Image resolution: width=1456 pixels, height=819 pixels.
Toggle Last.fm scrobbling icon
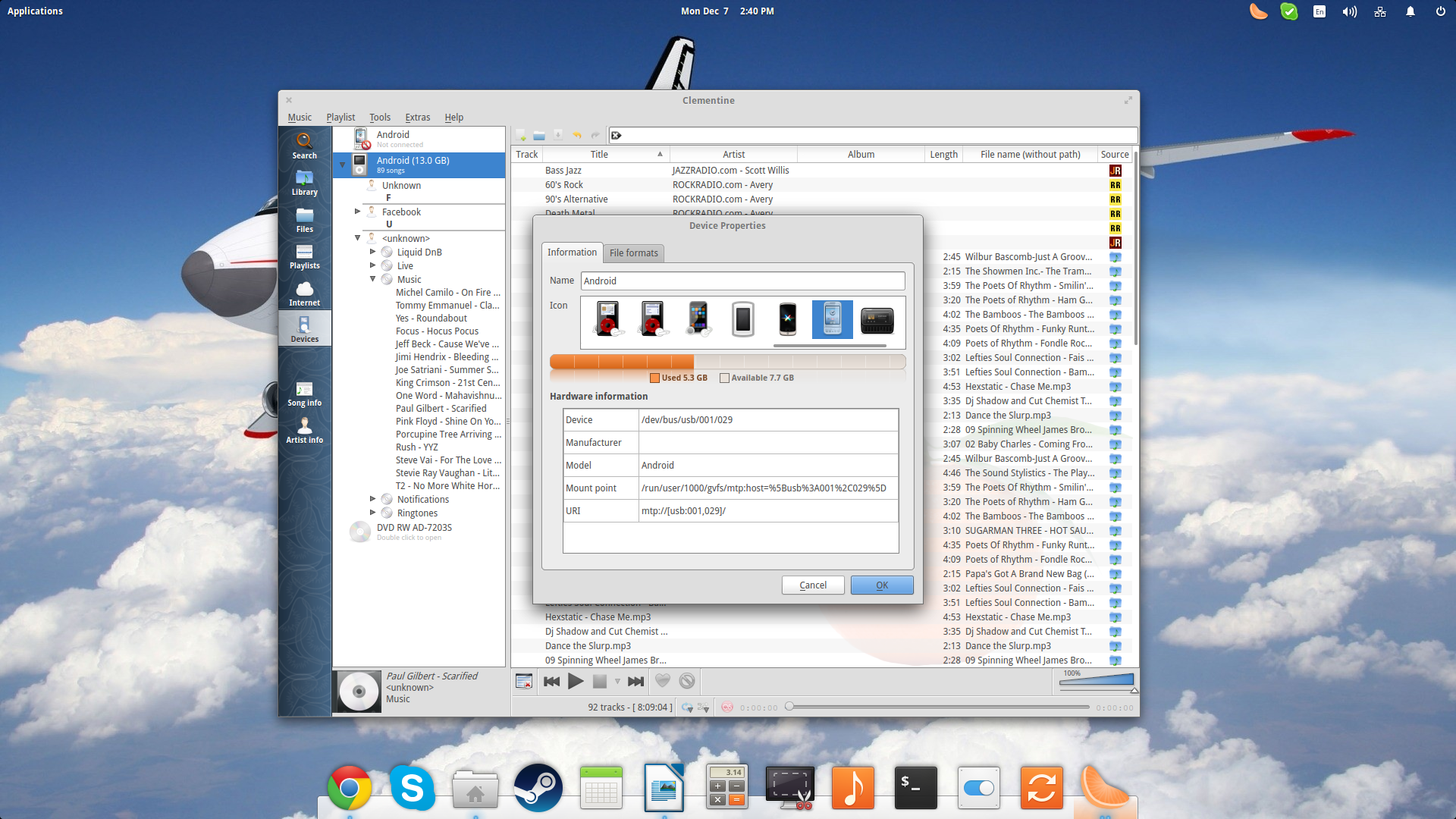click(727, 708)
